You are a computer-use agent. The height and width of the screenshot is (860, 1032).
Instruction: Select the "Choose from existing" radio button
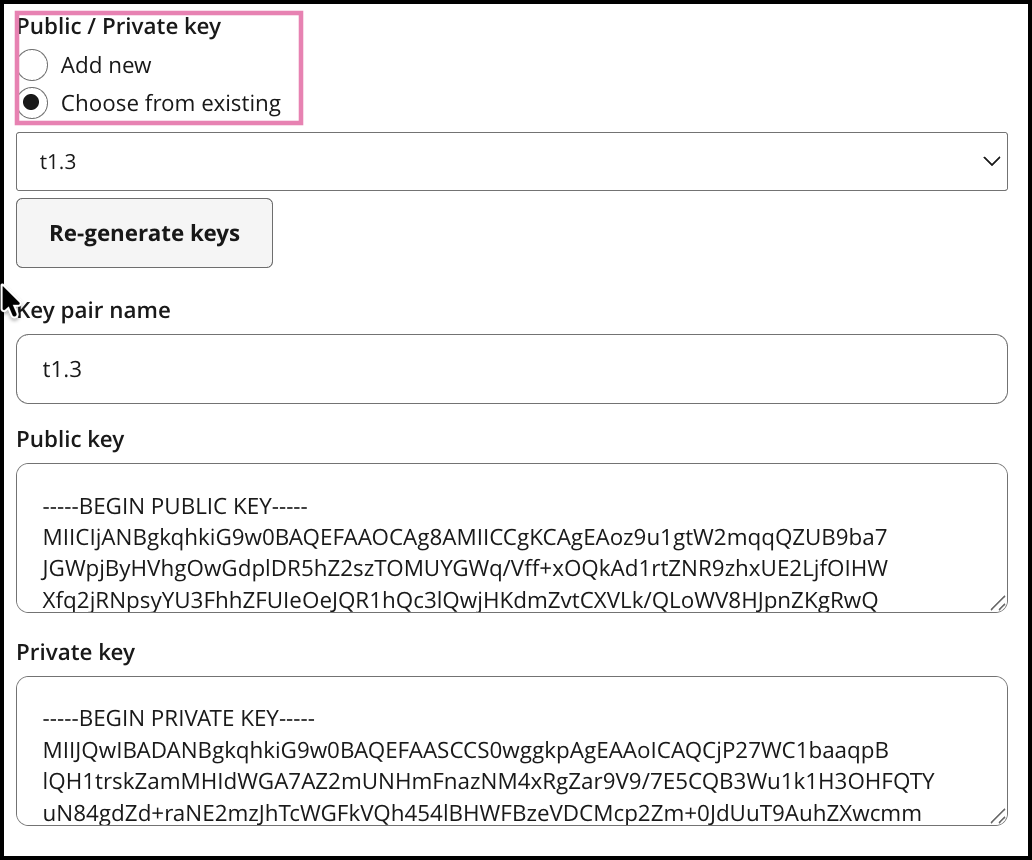[x=33, y=103]
